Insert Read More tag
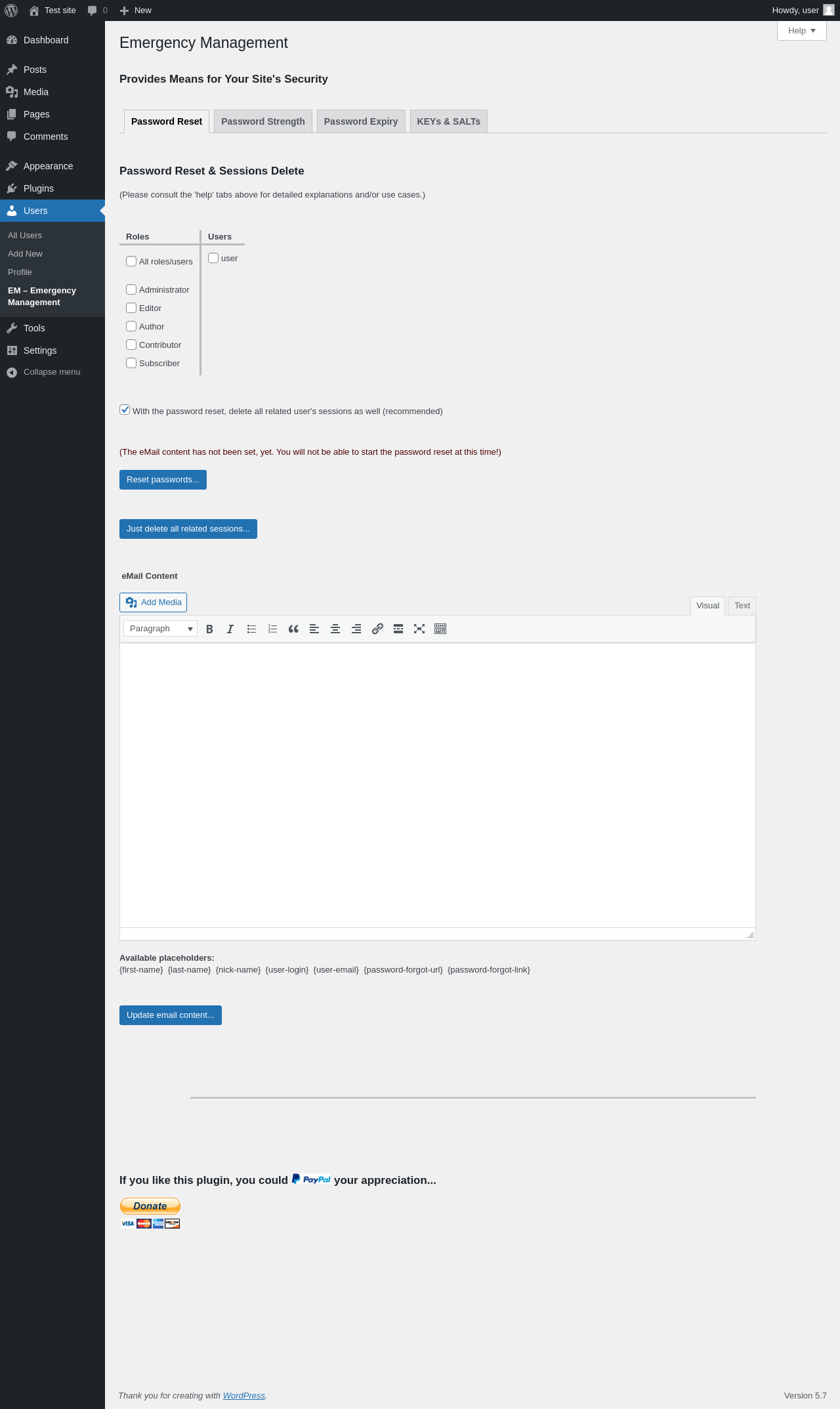 (398, 629)
